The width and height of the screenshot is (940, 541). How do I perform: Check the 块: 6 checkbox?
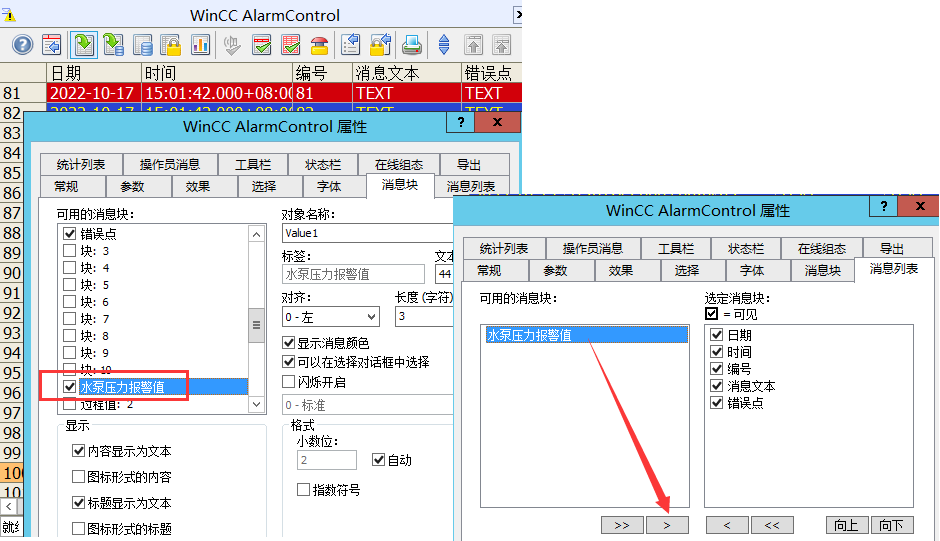pyautogui.click(x=70, y=302)
